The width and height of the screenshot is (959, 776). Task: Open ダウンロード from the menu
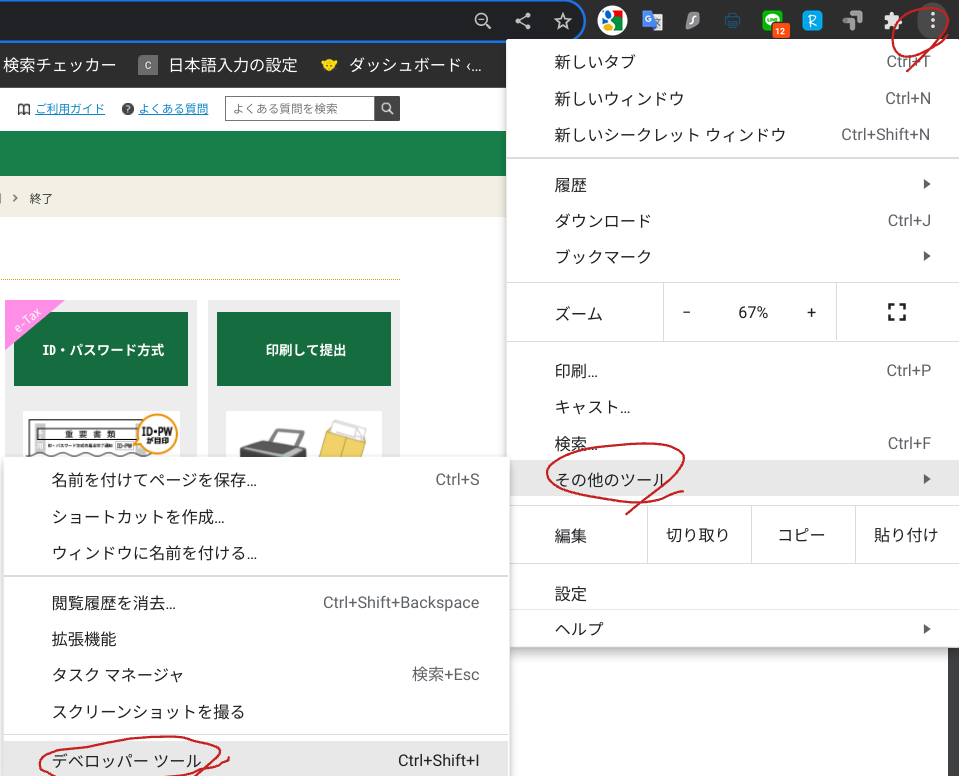[733, 221]
